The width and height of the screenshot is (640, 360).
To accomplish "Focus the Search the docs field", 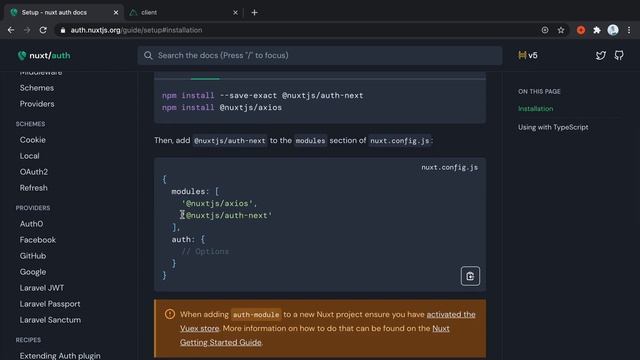I will (320, 56).
